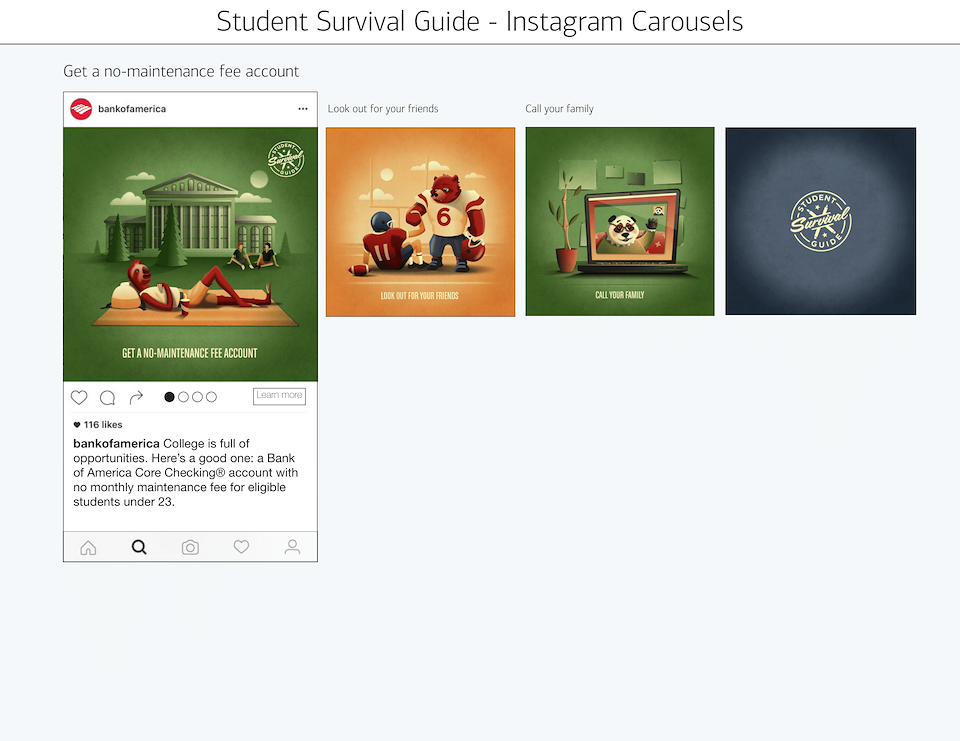Like the post with the heart icon
Viewport: 960px width, 741px height.
(x=79, y=397)
